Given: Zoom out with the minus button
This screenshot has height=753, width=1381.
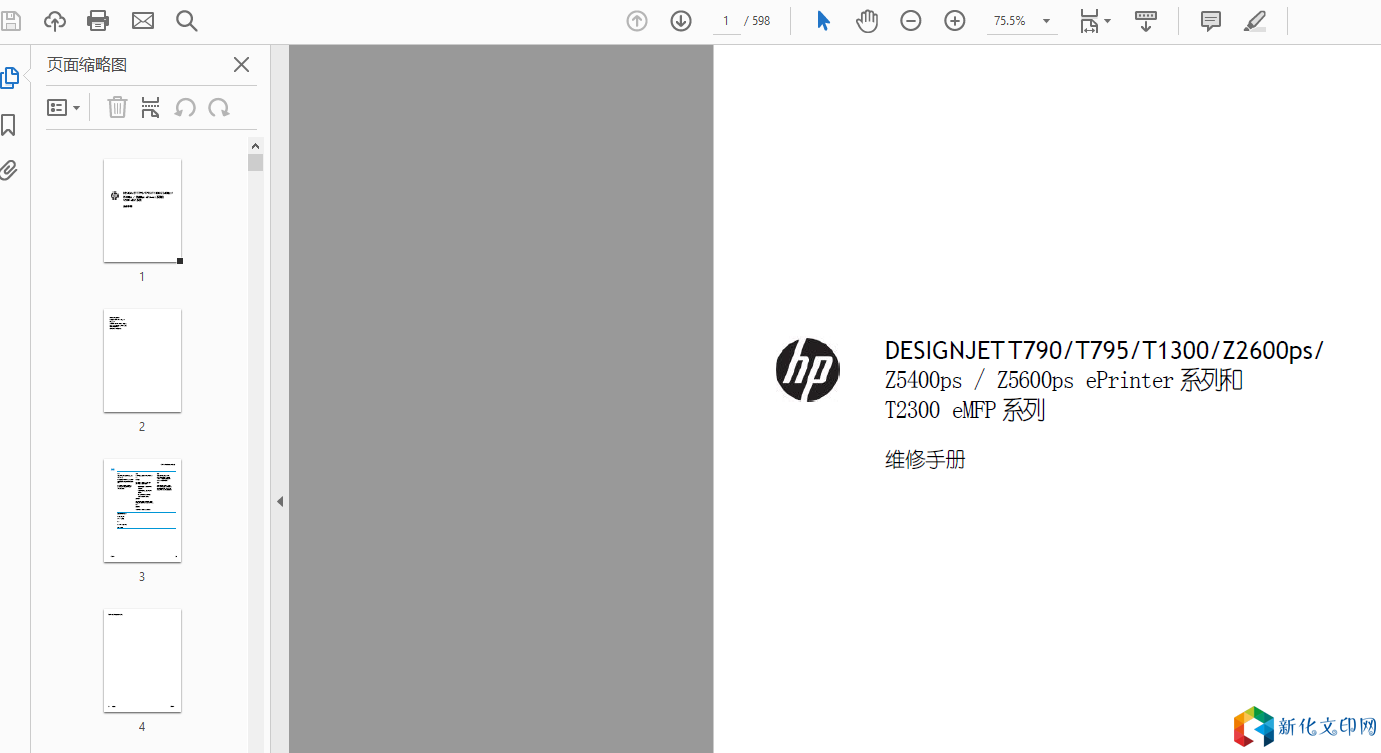Looking at the screenshot, I should point(910,21).
